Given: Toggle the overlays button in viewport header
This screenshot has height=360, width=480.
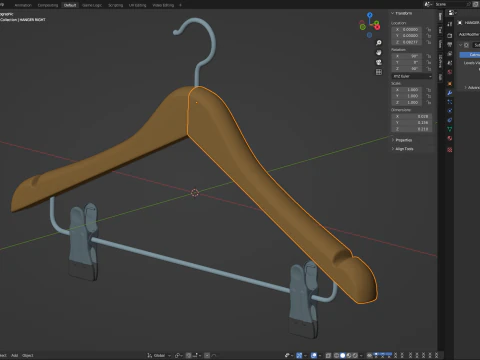Looking at the screenshot, I should [x=314, y=355].
